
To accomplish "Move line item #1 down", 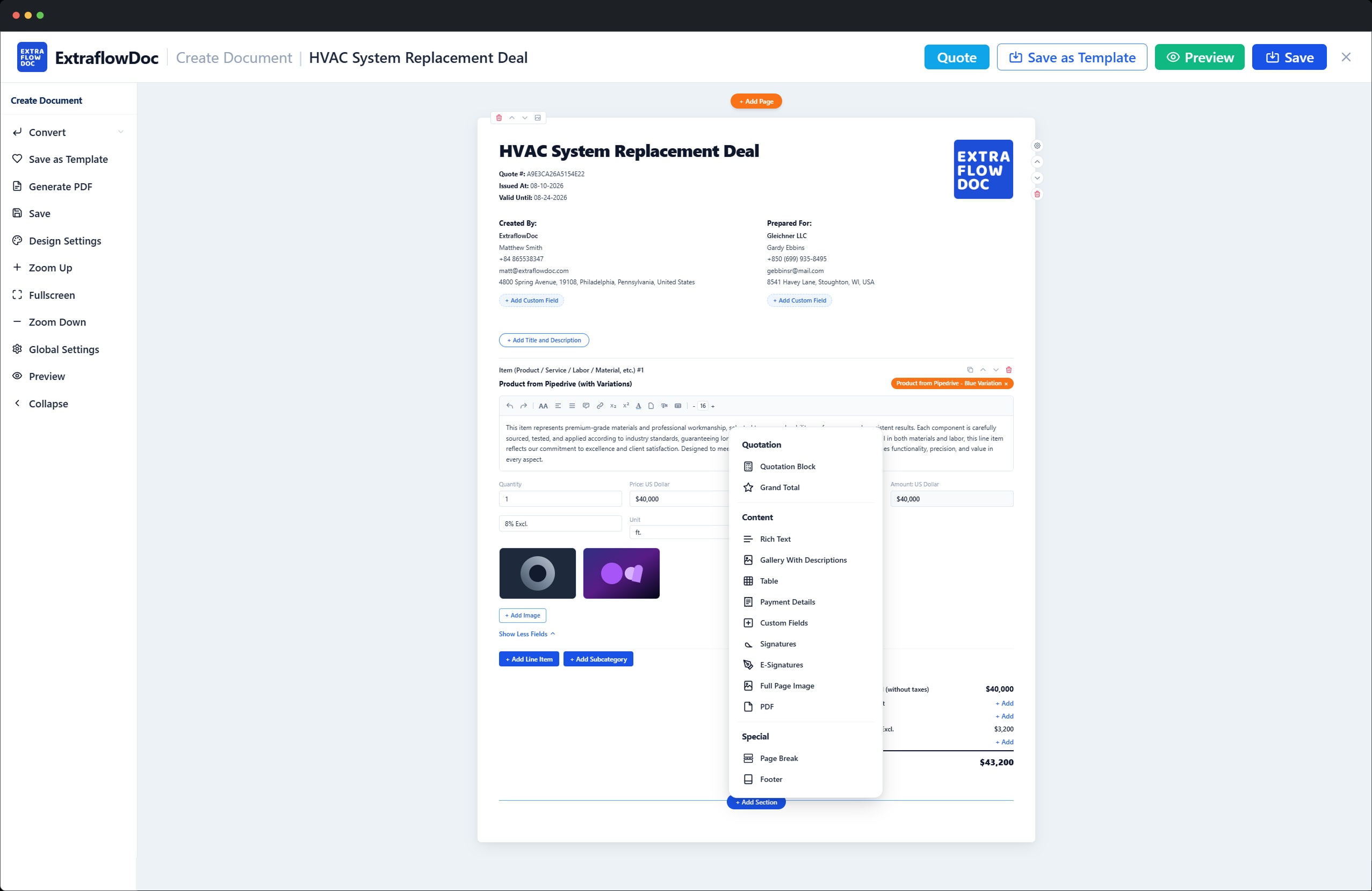I will click(995, 370).
